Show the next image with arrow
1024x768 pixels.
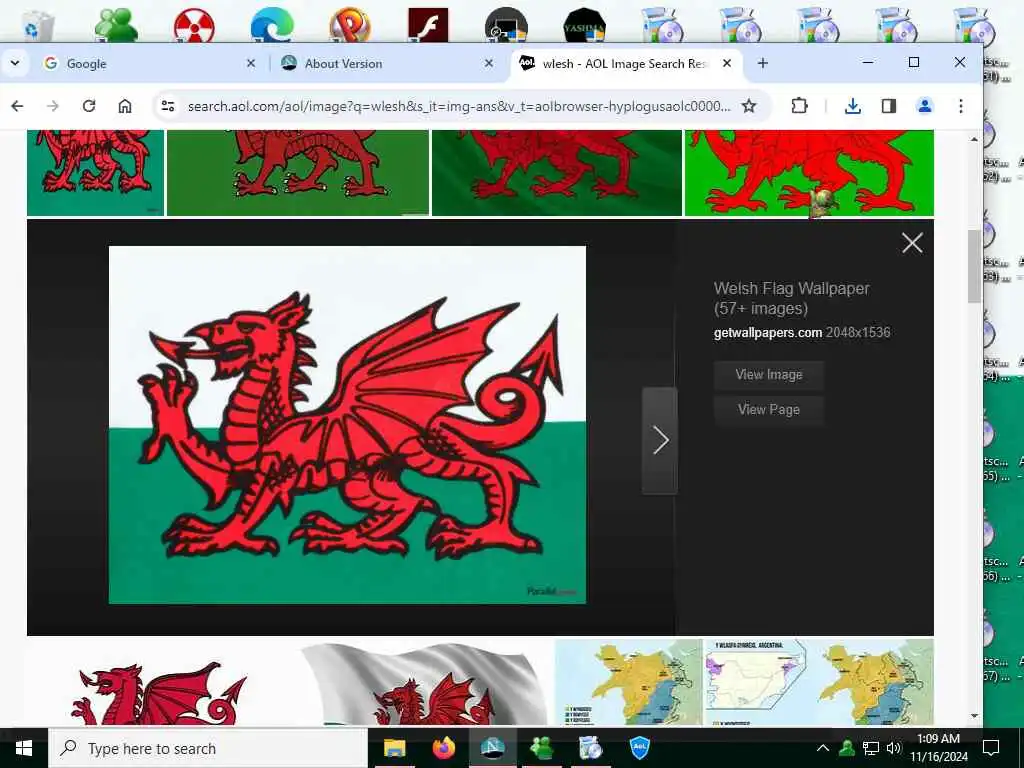point(660,440)
